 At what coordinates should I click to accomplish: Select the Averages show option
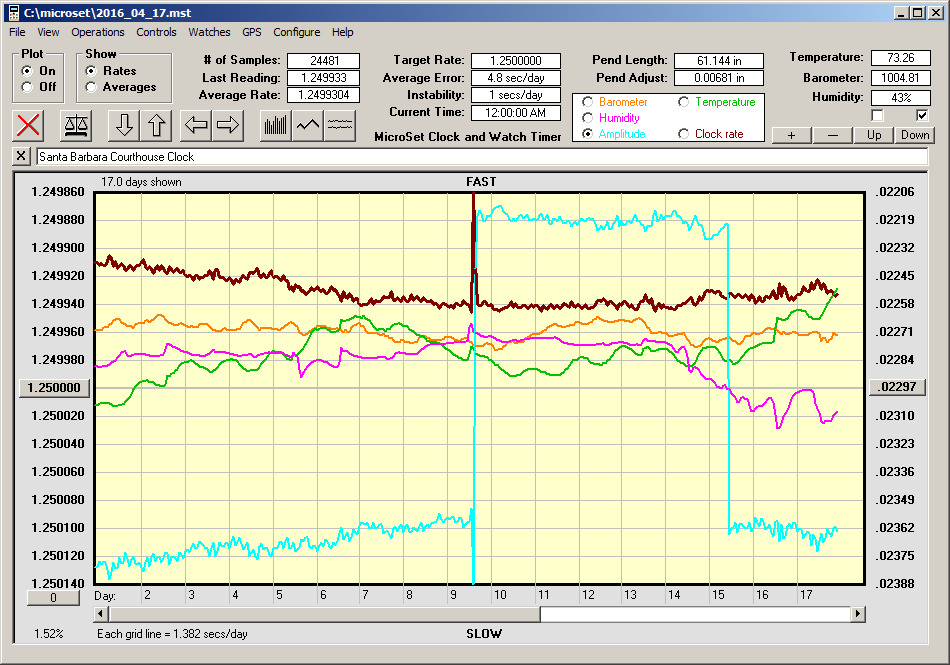(x=91, y=87)
